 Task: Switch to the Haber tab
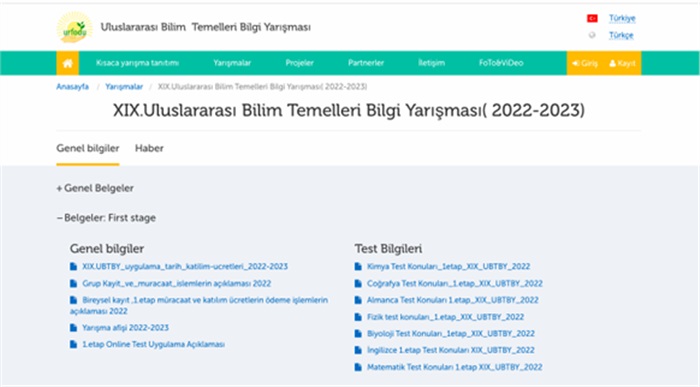(149, 149)
